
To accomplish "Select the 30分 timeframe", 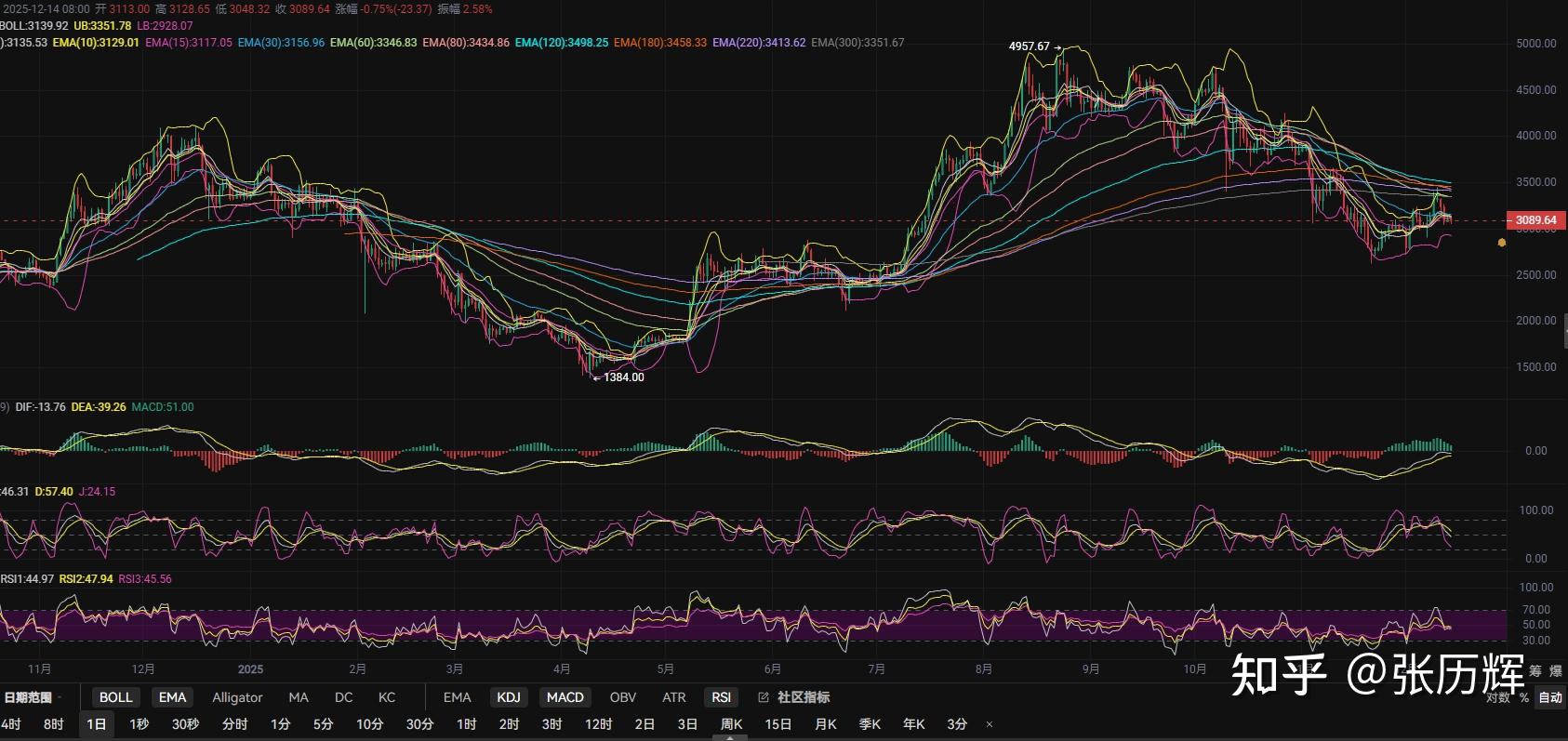I will pyautogui.click(x=419, y=724).
